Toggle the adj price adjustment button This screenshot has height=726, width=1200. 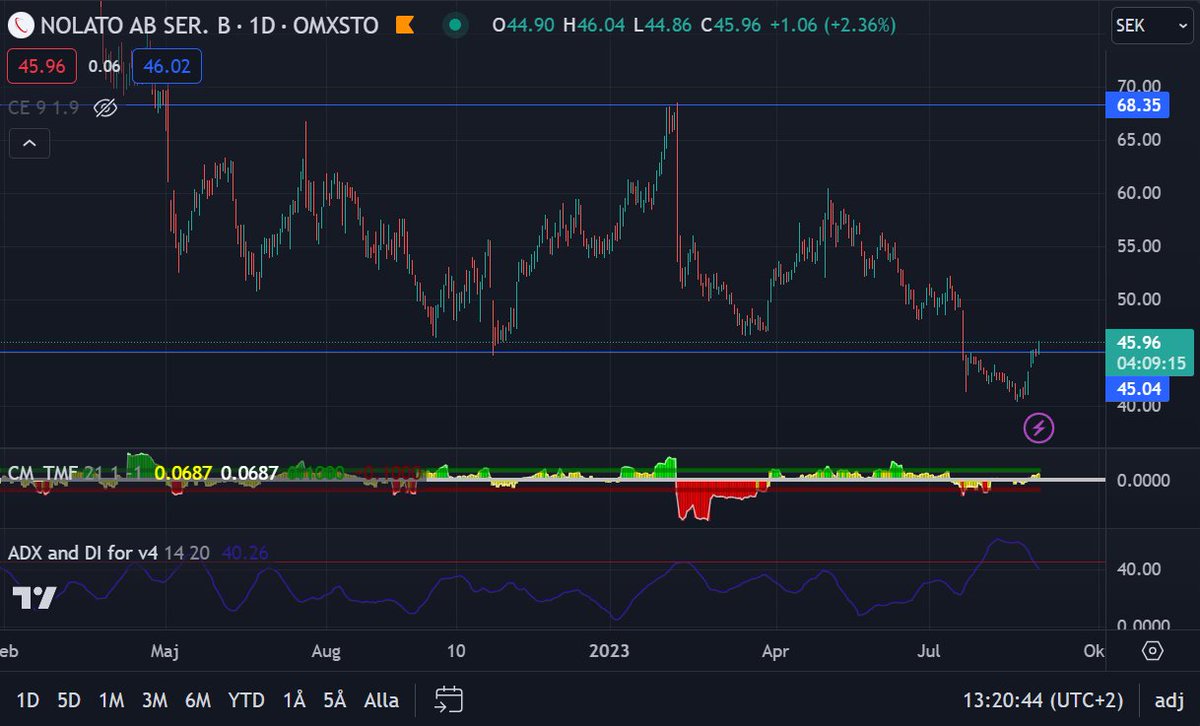point(1167,700)
